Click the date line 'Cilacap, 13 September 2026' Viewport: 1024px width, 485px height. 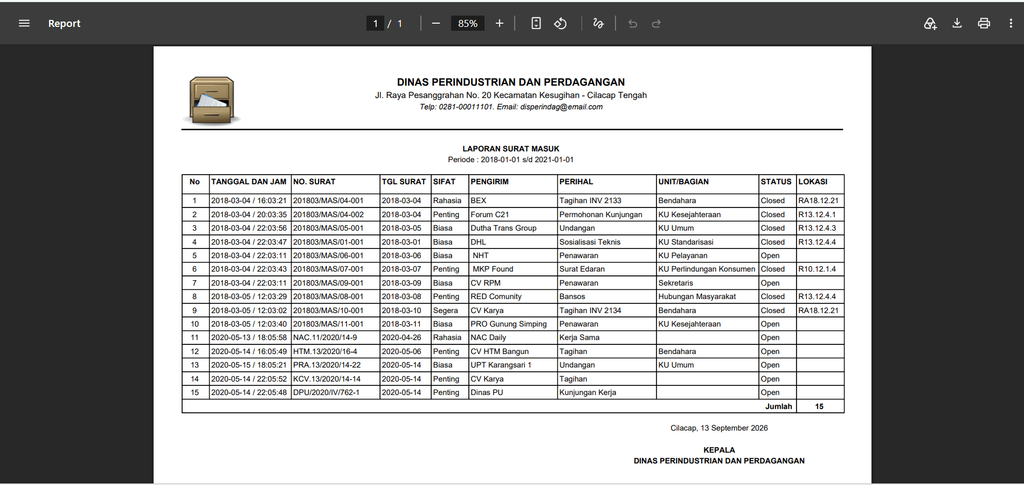coord(719,428)
